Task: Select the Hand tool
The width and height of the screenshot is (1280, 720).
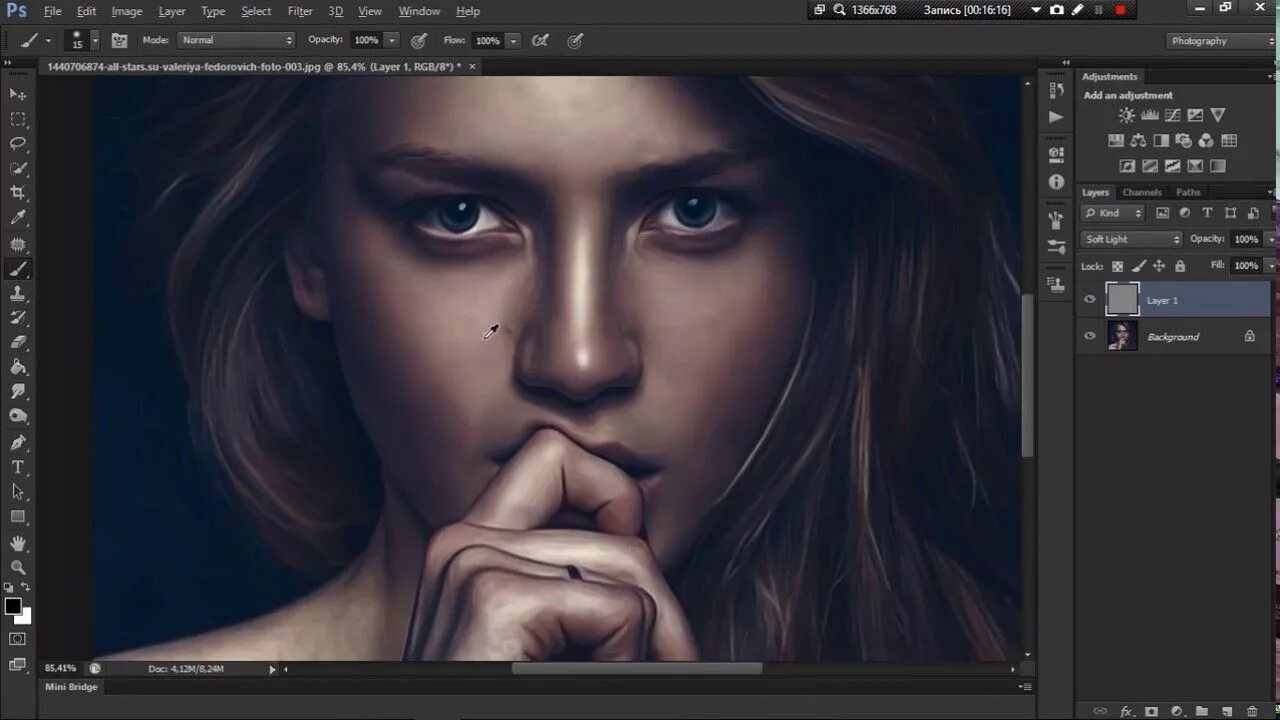Action: coord(18,543)
